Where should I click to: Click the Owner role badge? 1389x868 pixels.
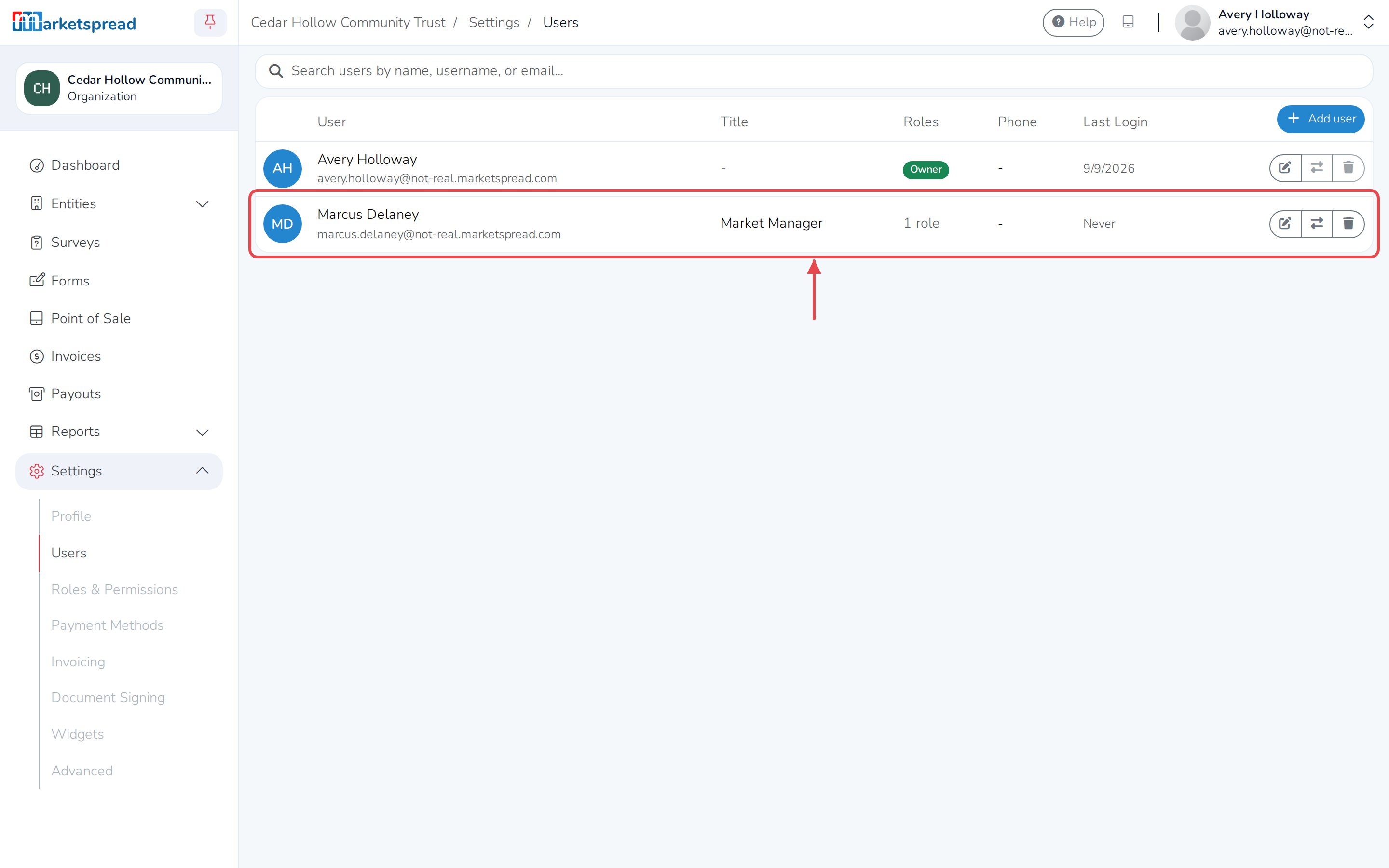coord(925,169)
